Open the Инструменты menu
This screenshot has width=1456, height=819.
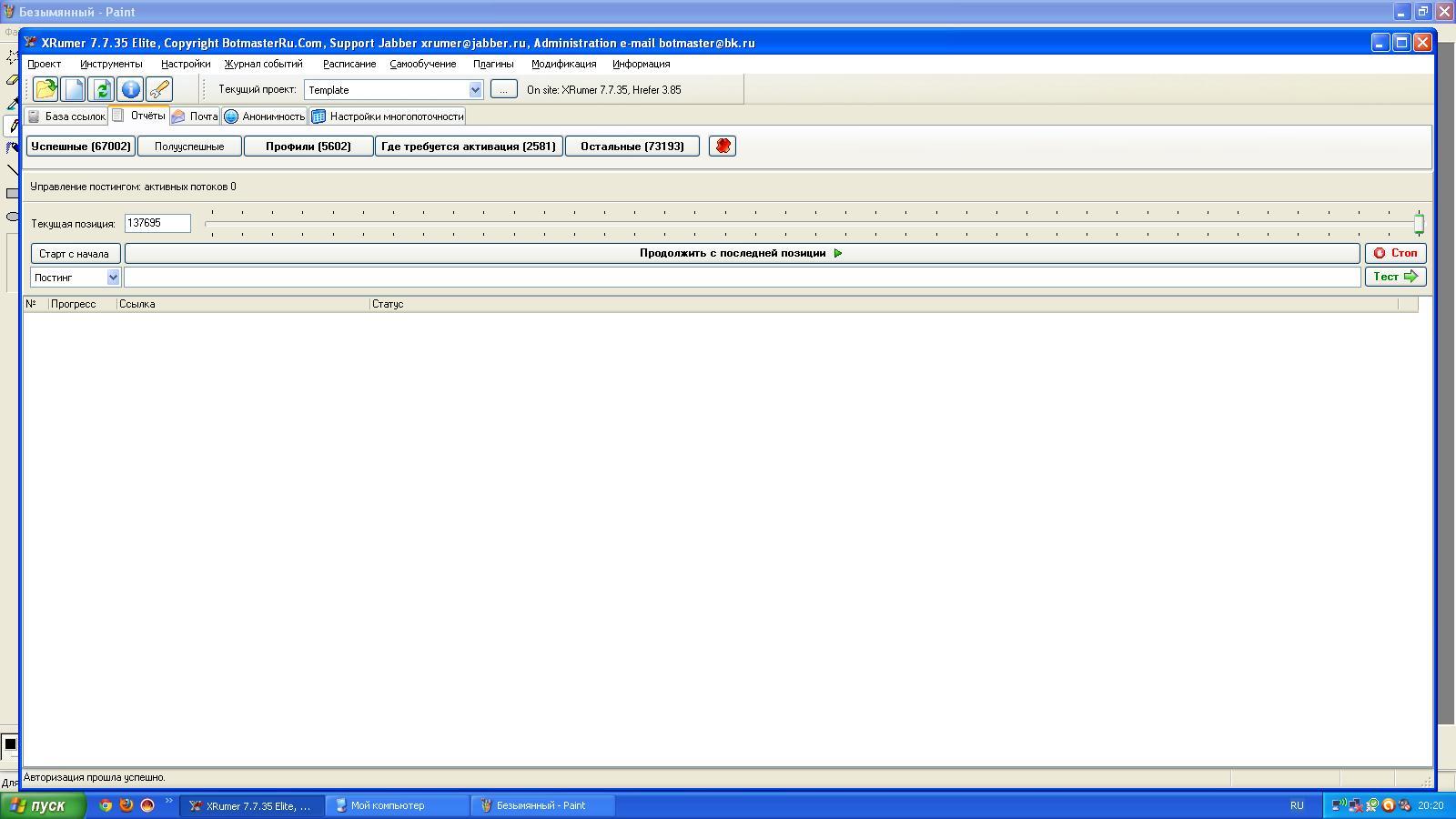[x=111, y=64]
